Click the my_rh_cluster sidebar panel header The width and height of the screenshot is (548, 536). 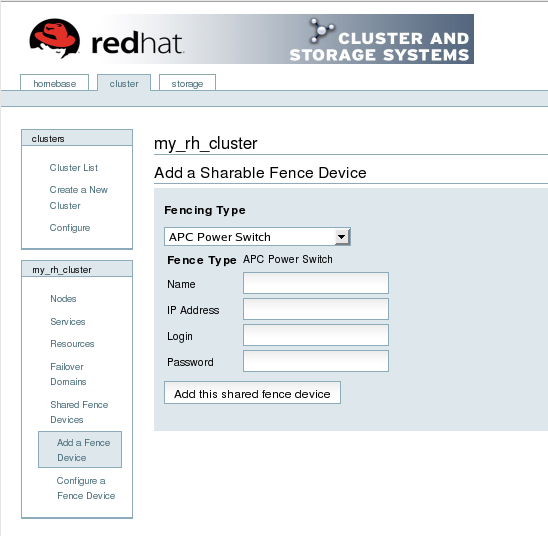point(77,269)
